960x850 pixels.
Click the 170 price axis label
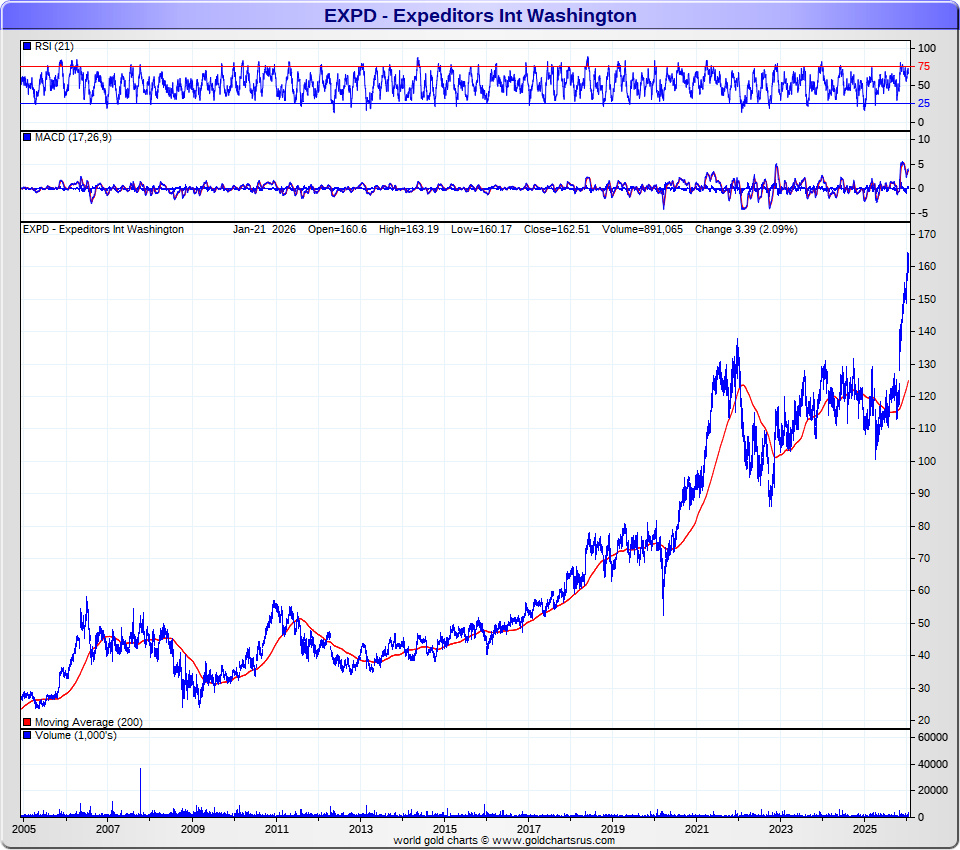pyautogui.click(x=927, y=234)
